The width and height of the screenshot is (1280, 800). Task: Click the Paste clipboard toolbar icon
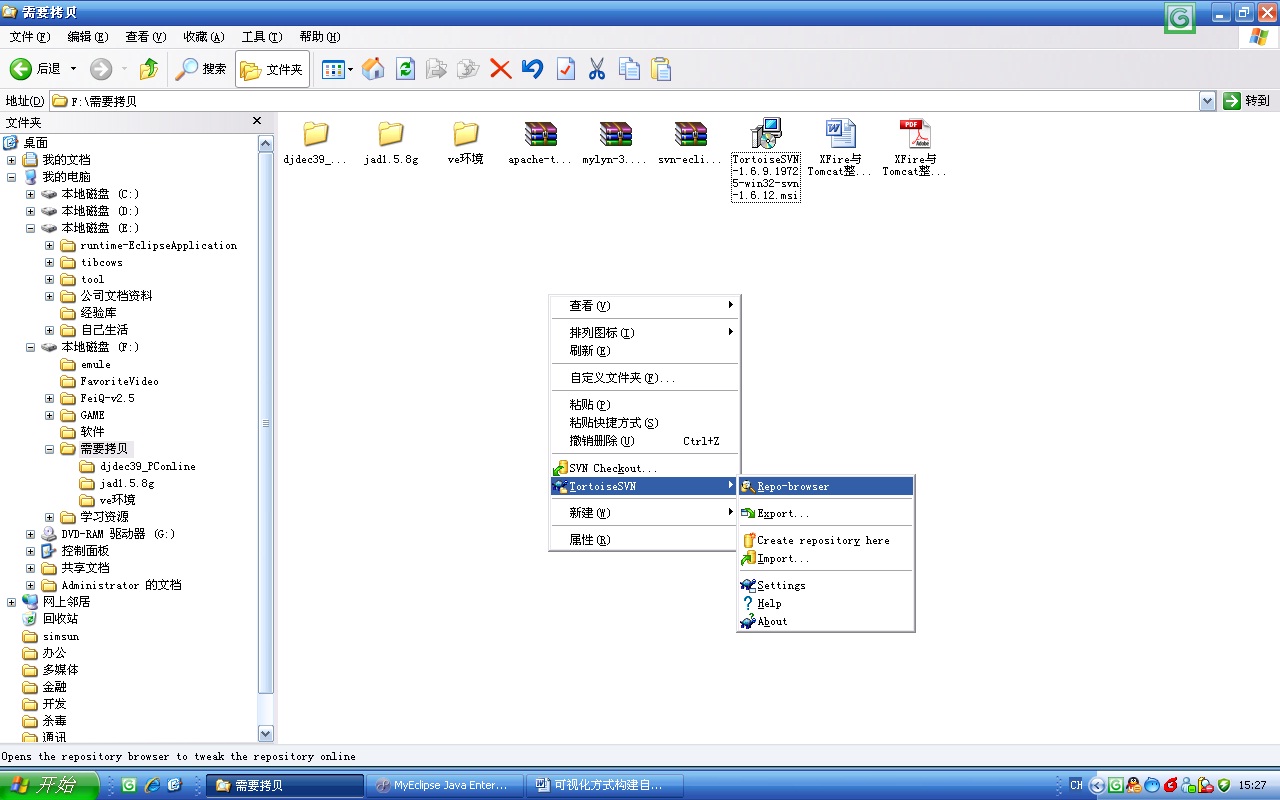[x=661, y=69]
